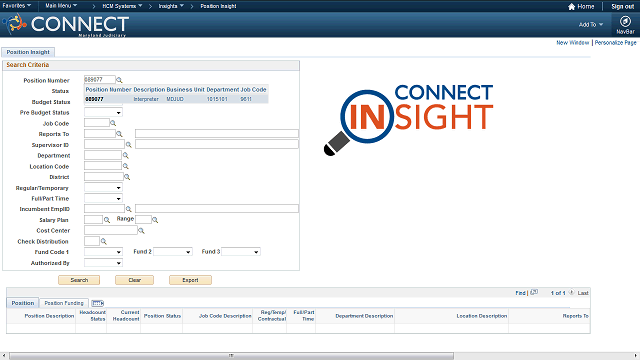Click the Location Code lookup magnifier

126,166
